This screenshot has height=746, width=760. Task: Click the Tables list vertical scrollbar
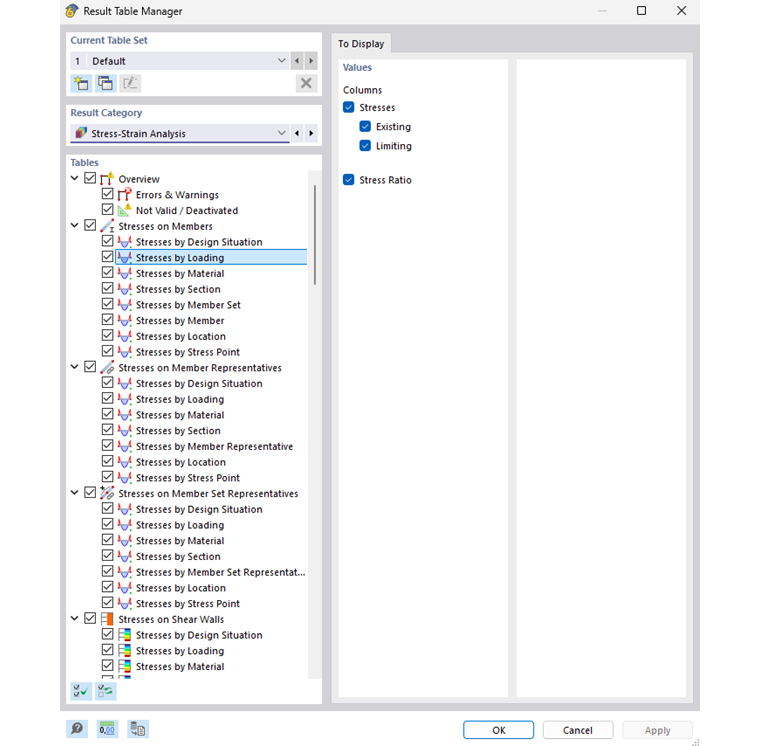pyautogui.click(x=315, y=235)
